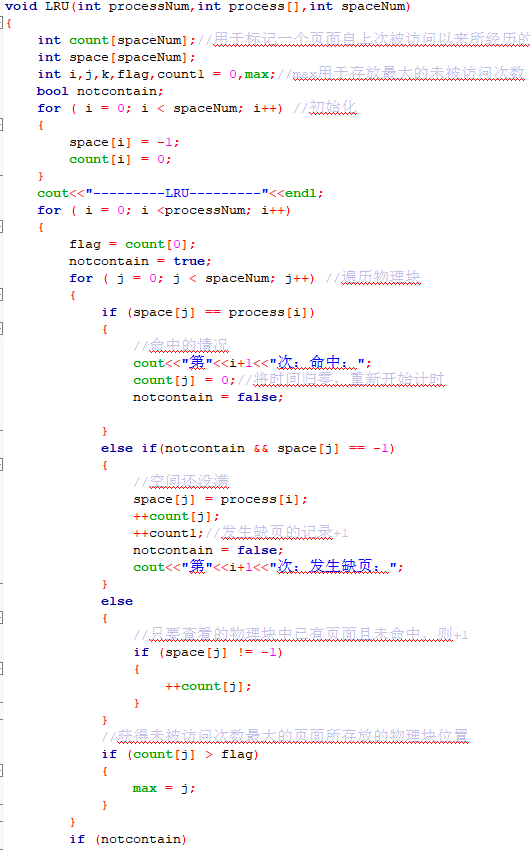Collapse fold marker below 'if (space[j] != -1)'
Viewport: 530px width, 850px height.
coord(2,668)
